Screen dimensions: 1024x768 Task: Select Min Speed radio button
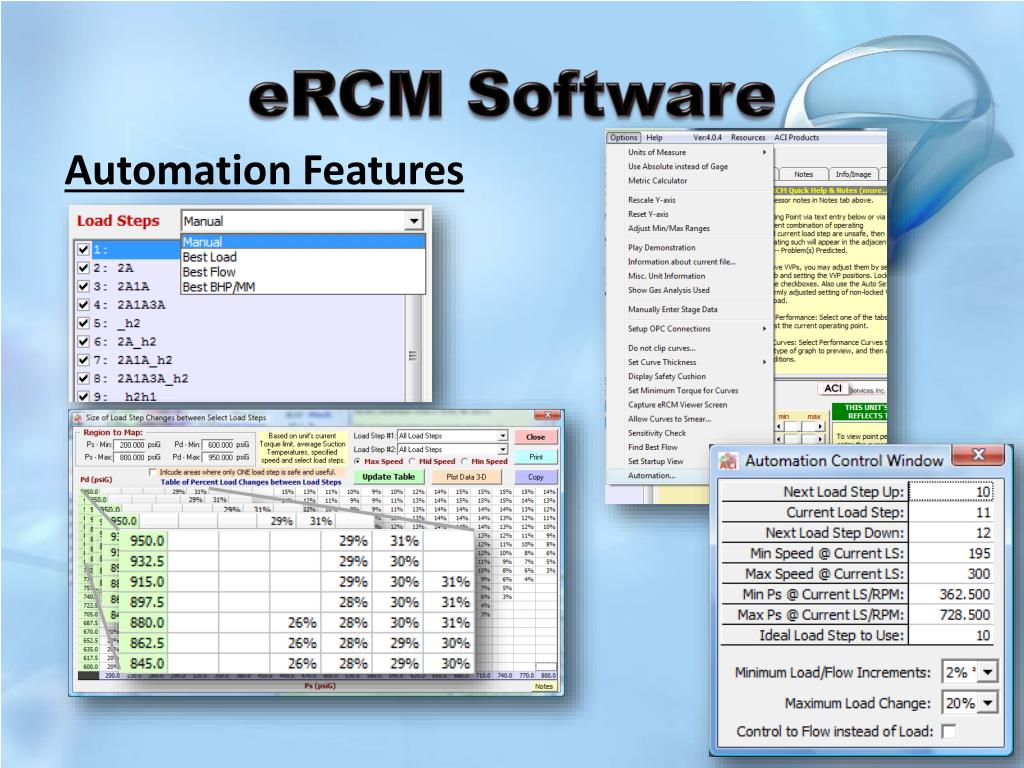tap(464, 462)
